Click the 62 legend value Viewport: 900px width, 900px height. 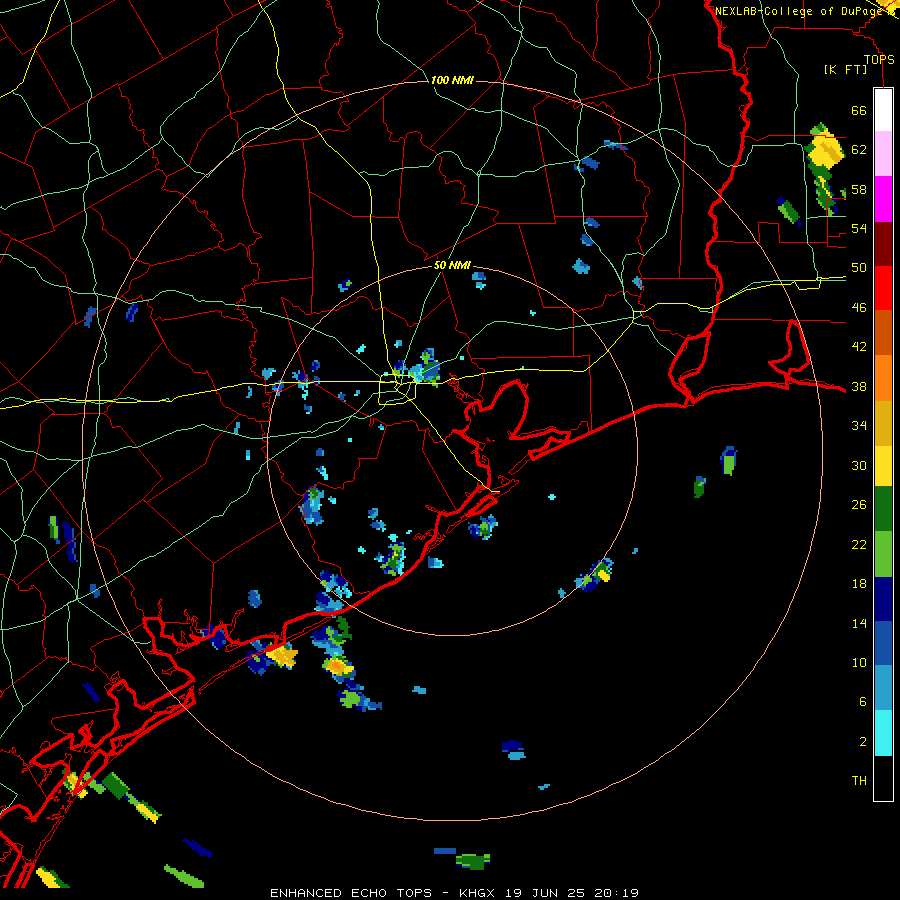(x=859, y=150)
